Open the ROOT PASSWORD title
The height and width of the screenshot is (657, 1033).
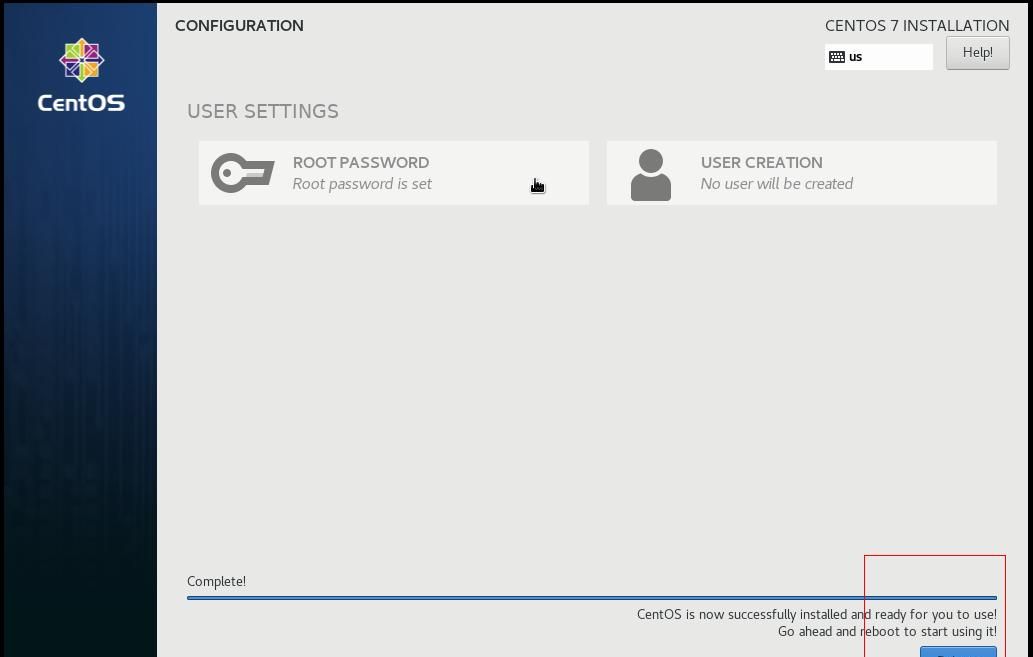(361, 162)
